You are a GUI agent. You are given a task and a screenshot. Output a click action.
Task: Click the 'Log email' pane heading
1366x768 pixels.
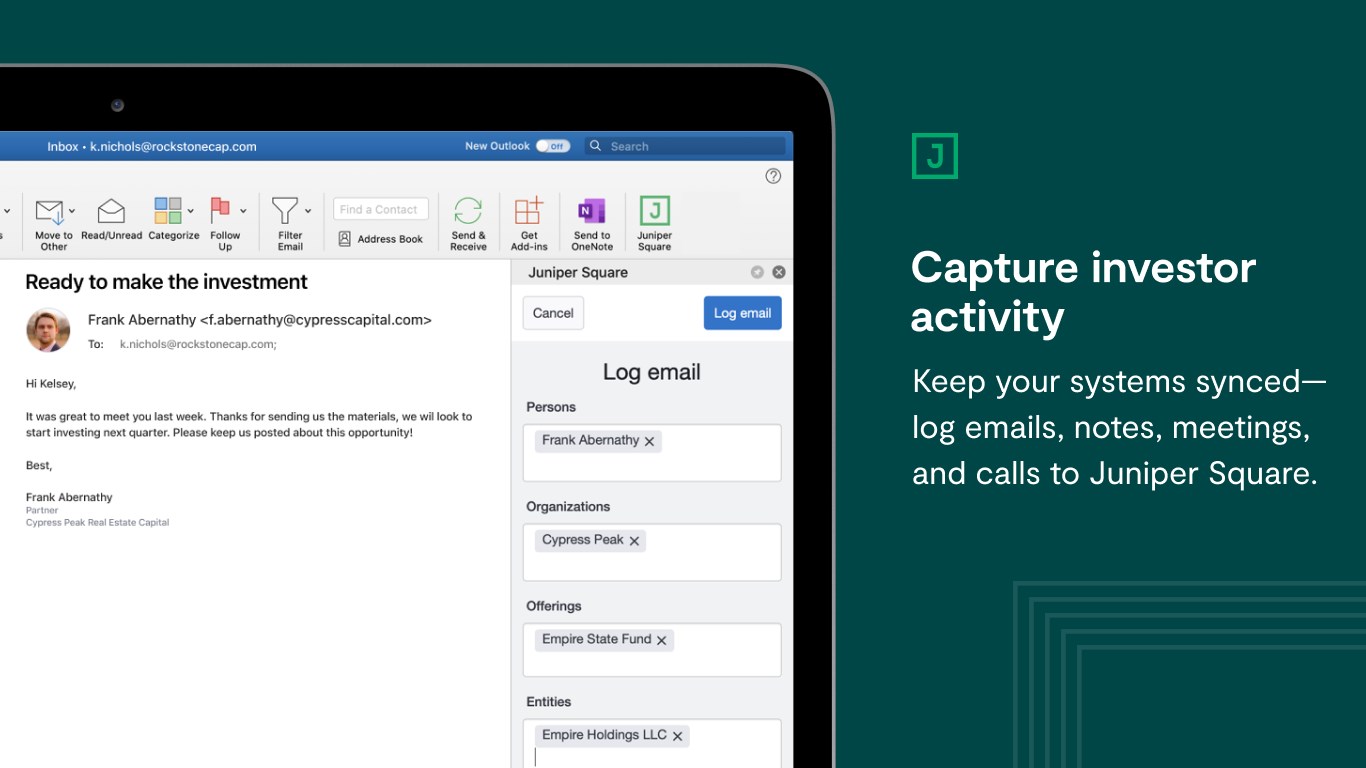[x=652, y=372]
